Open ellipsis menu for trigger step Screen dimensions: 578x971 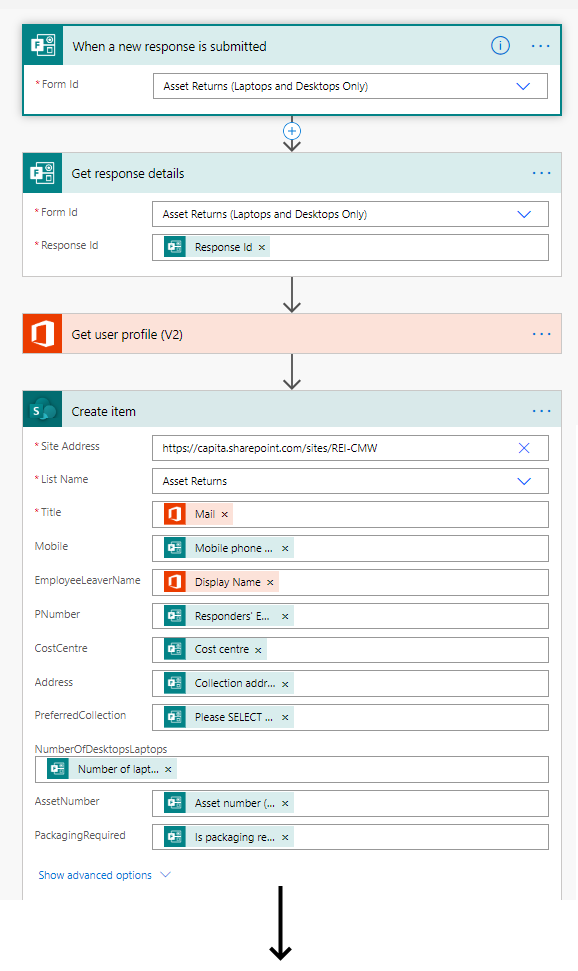pyautogui.click(x=540, y=46)
